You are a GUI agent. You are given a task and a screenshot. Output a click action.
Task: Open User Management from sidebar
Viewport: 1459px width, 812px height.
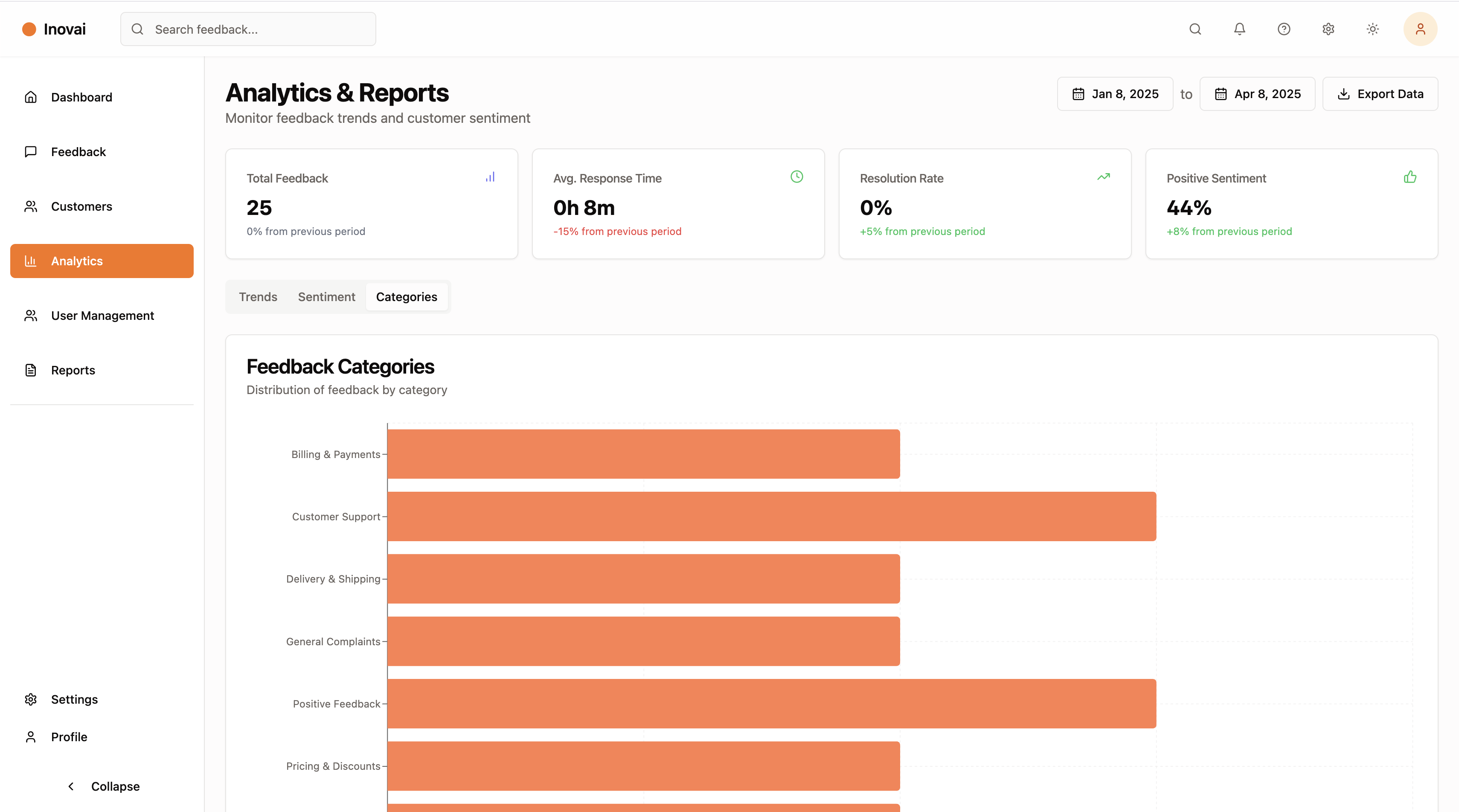[102, 316]
